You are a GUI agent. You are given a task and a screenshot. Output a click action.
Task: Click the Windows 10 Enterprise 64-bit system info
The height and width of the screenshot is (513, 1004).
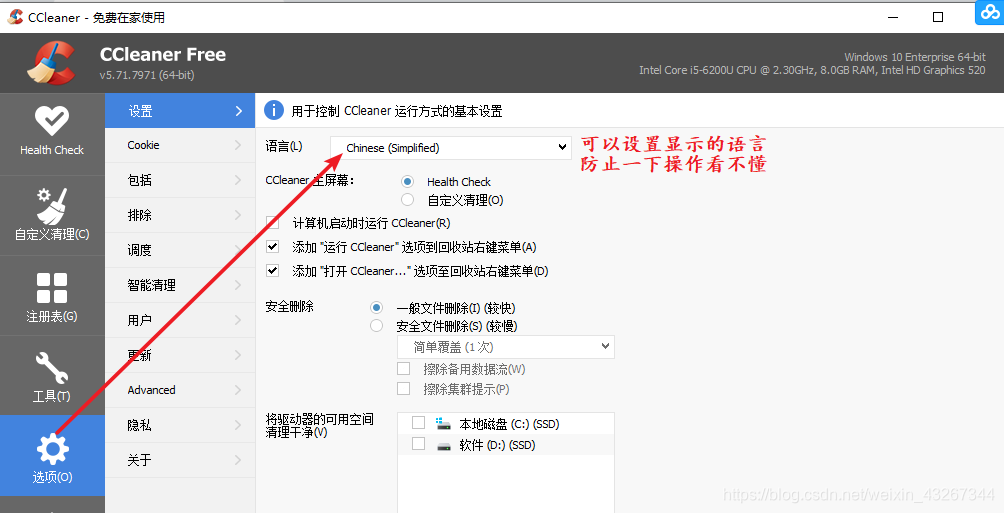tap(914, 57)
